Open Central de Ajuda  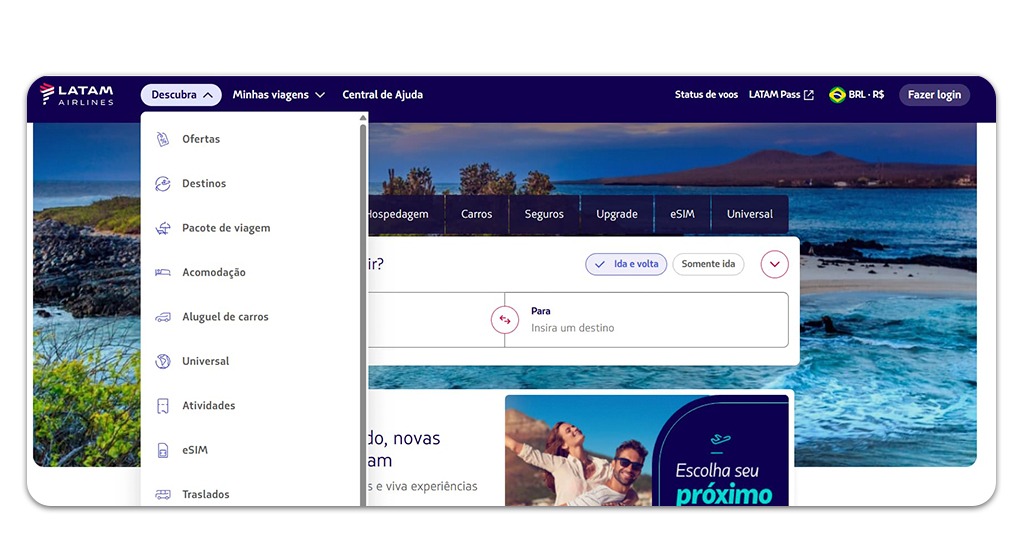coord(383,95)
